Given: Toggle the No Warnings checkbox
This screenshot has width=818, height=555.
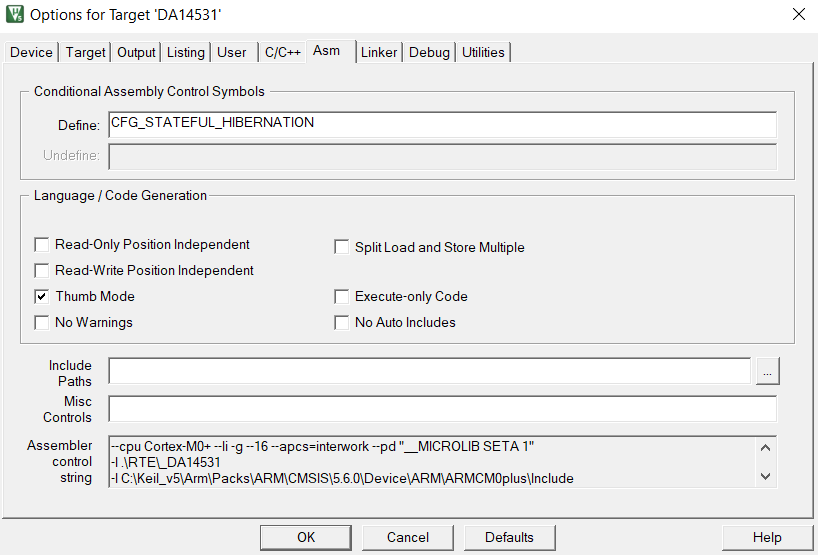Looking at the screenshot, I should pos(42,323).
